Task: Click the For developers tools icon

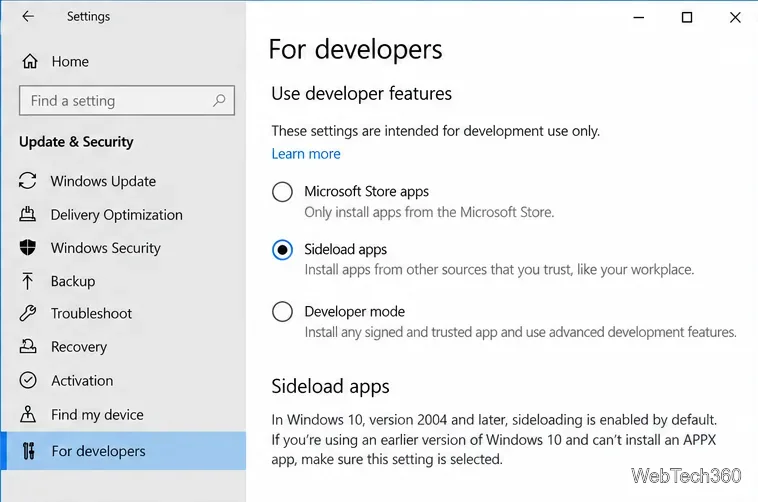Action: tap(29, 451)
